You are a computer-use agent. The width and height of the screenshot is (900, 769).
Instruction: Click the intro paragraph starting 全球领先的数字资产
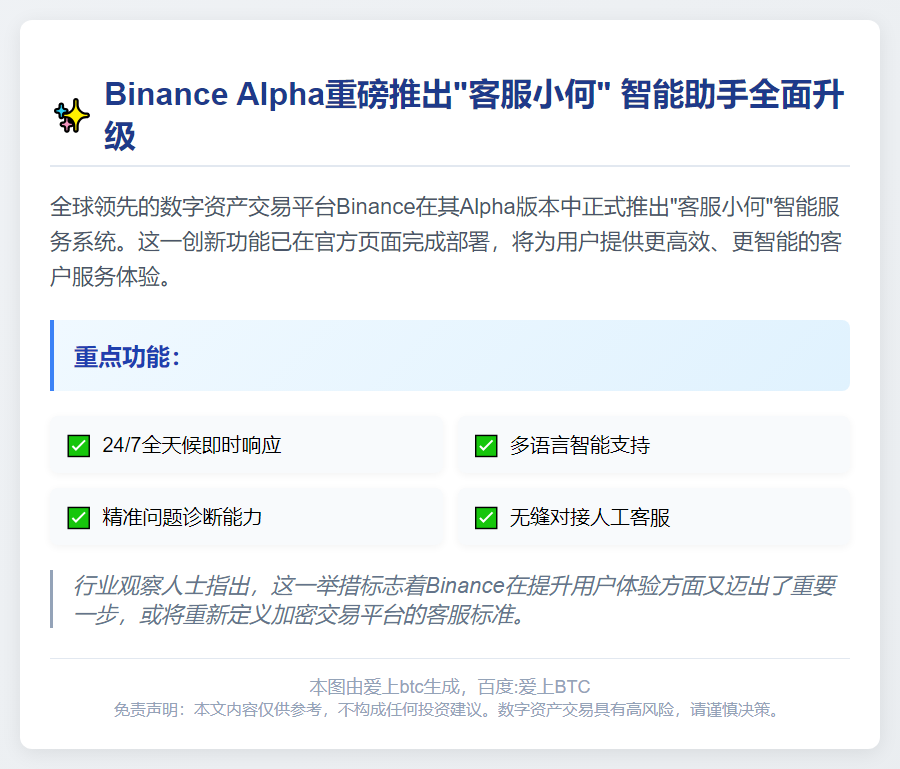coord(450,242)
